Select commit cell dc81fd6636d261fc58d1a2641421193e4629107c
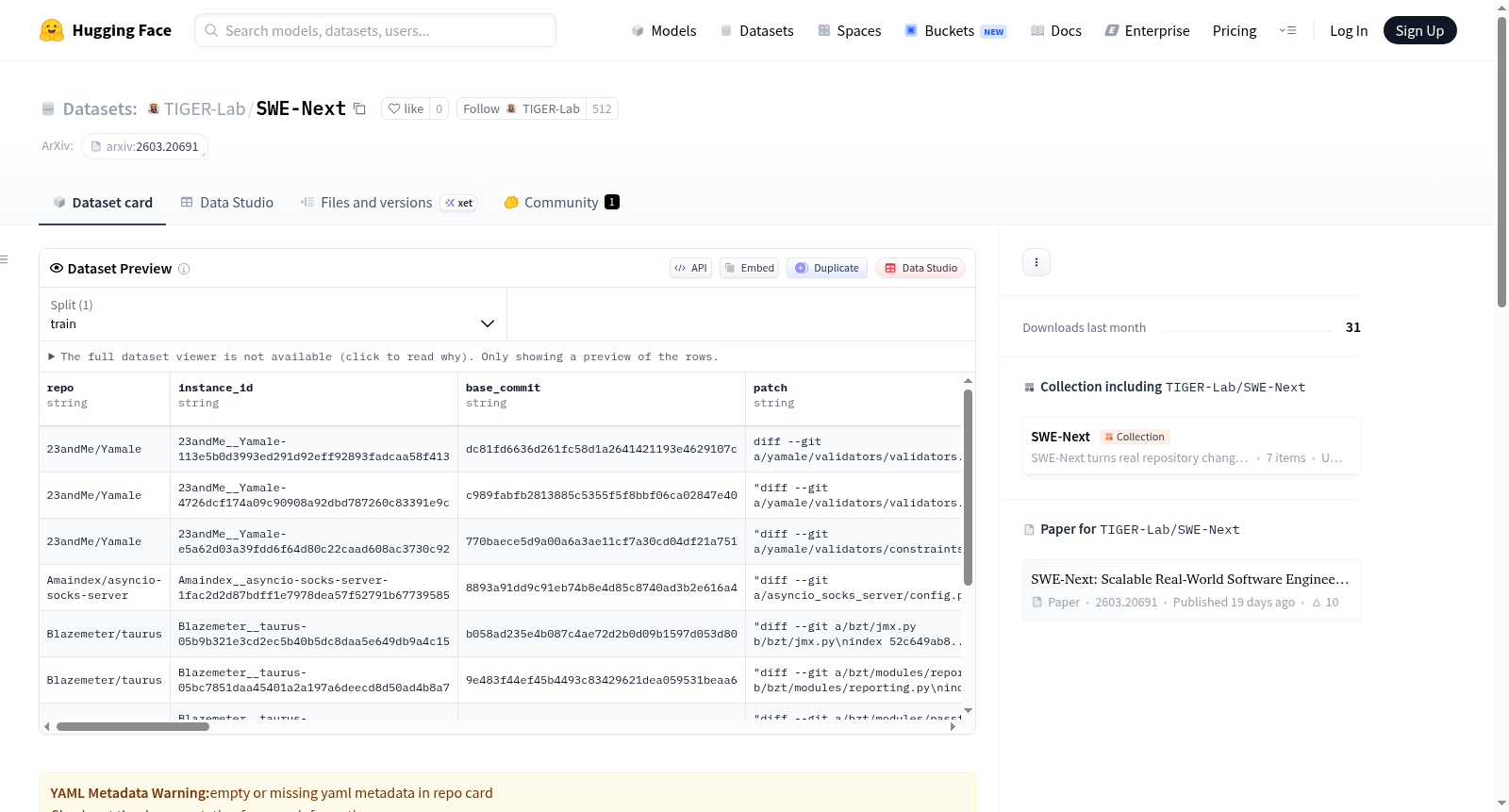Screen dimensions: 1509x812 pos(602,449)
